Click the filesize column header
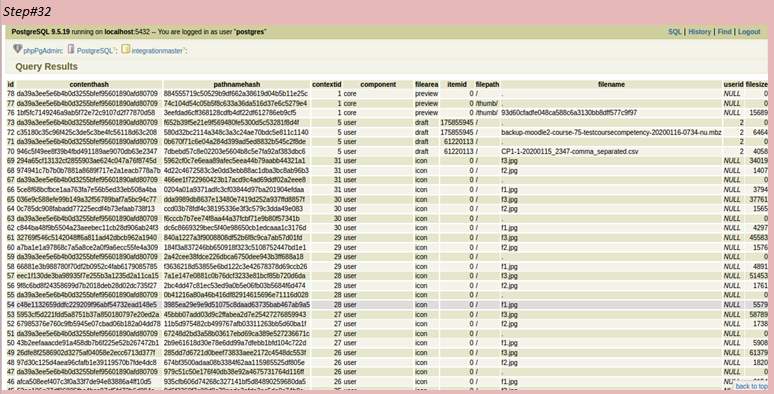The image size is (774, 394). point(757,84)
